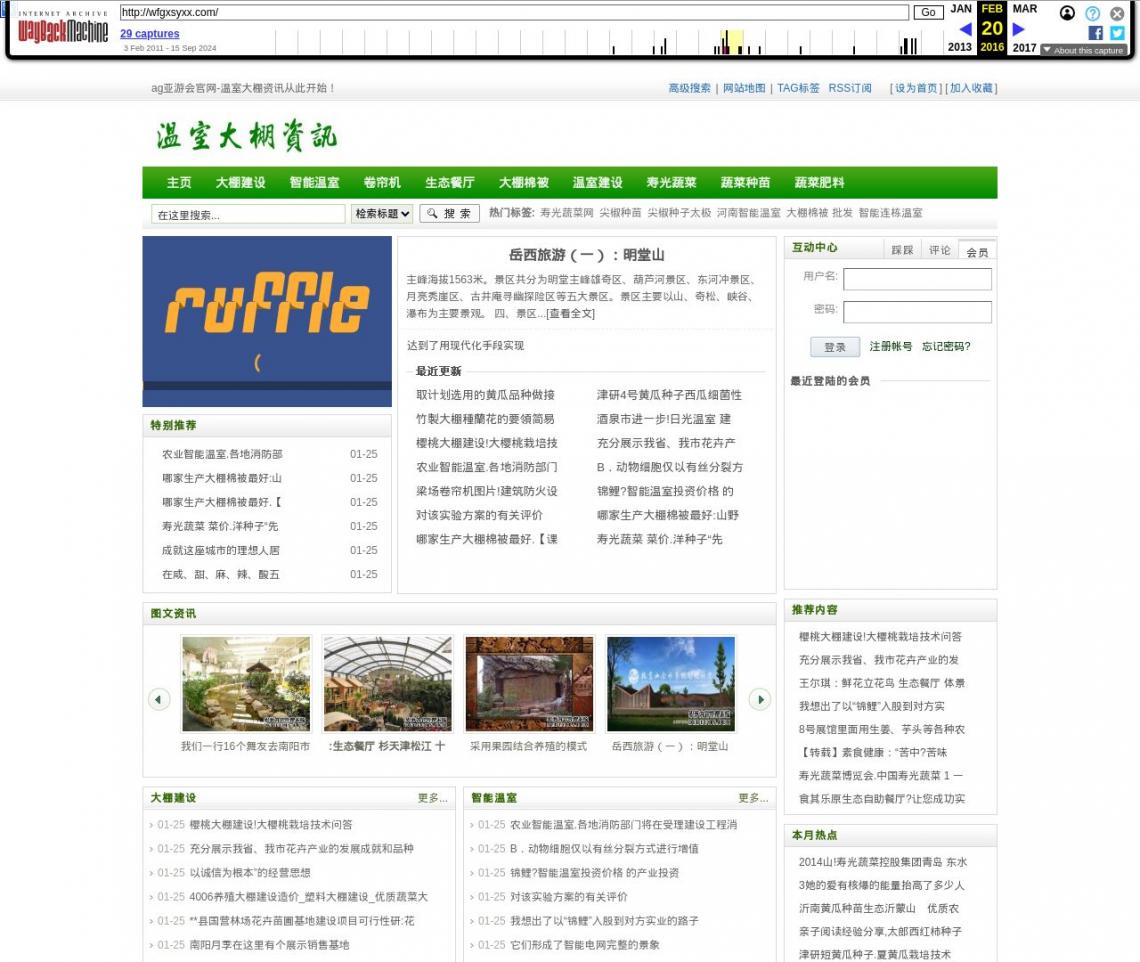Select MAR in capture calendar
1140x962 pixels.
point(1024,9)
